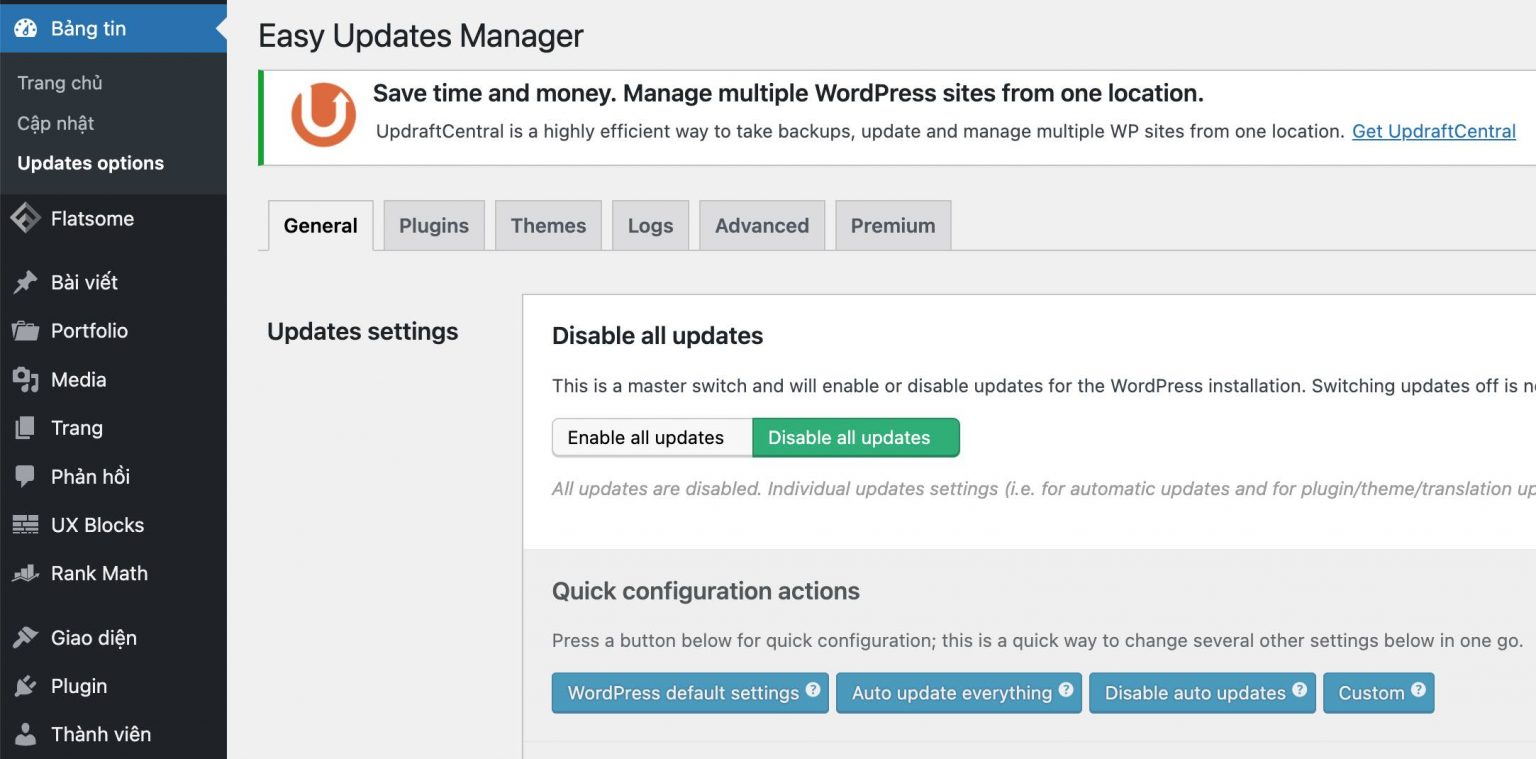
Task: Open the Logs tab
Action: pos(650,226)
